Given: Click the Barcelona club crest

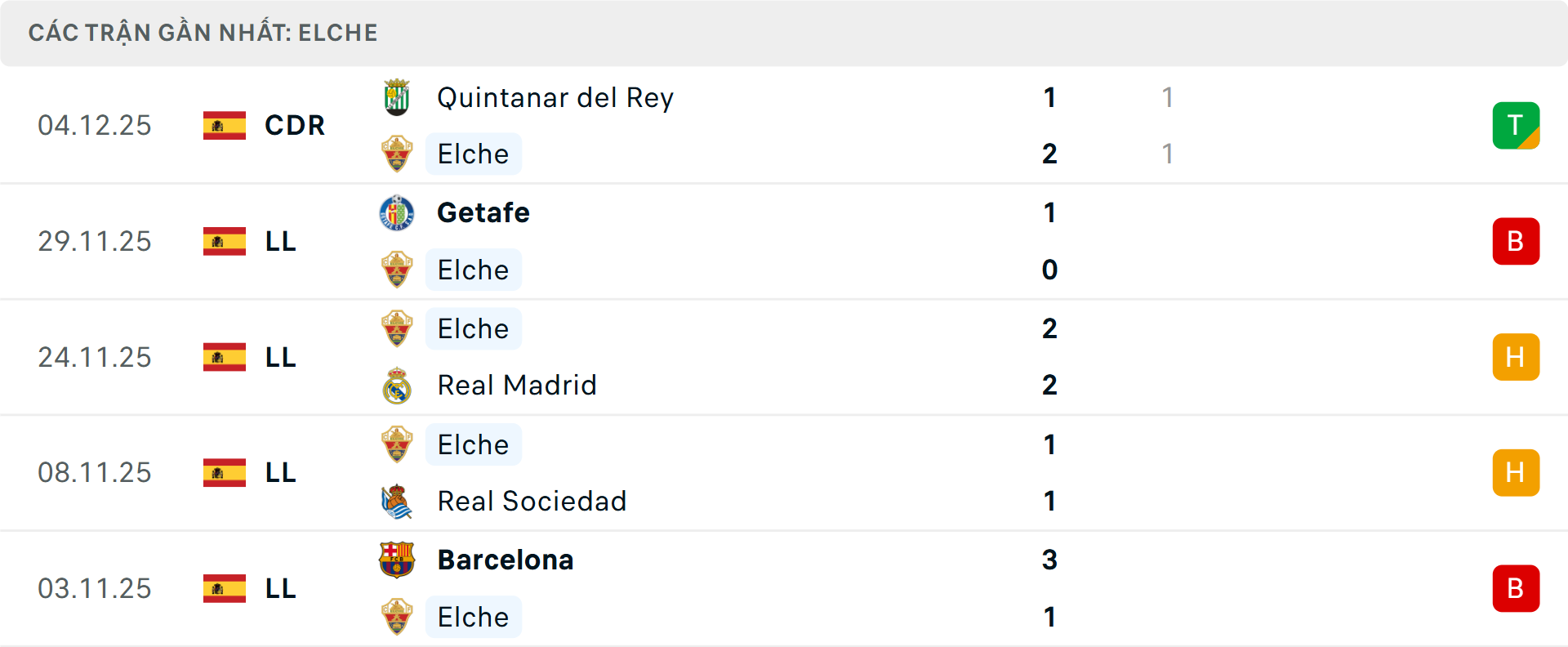Looking at the screenshot, I should pyautogui.click(x=397, y=560).
